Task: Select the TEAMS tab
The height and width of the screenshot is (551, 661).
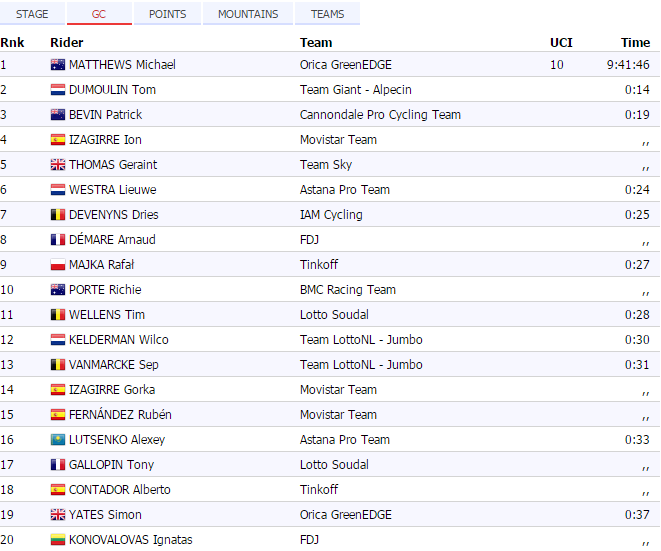Action: pyautogui.click(x=327, y=14)
